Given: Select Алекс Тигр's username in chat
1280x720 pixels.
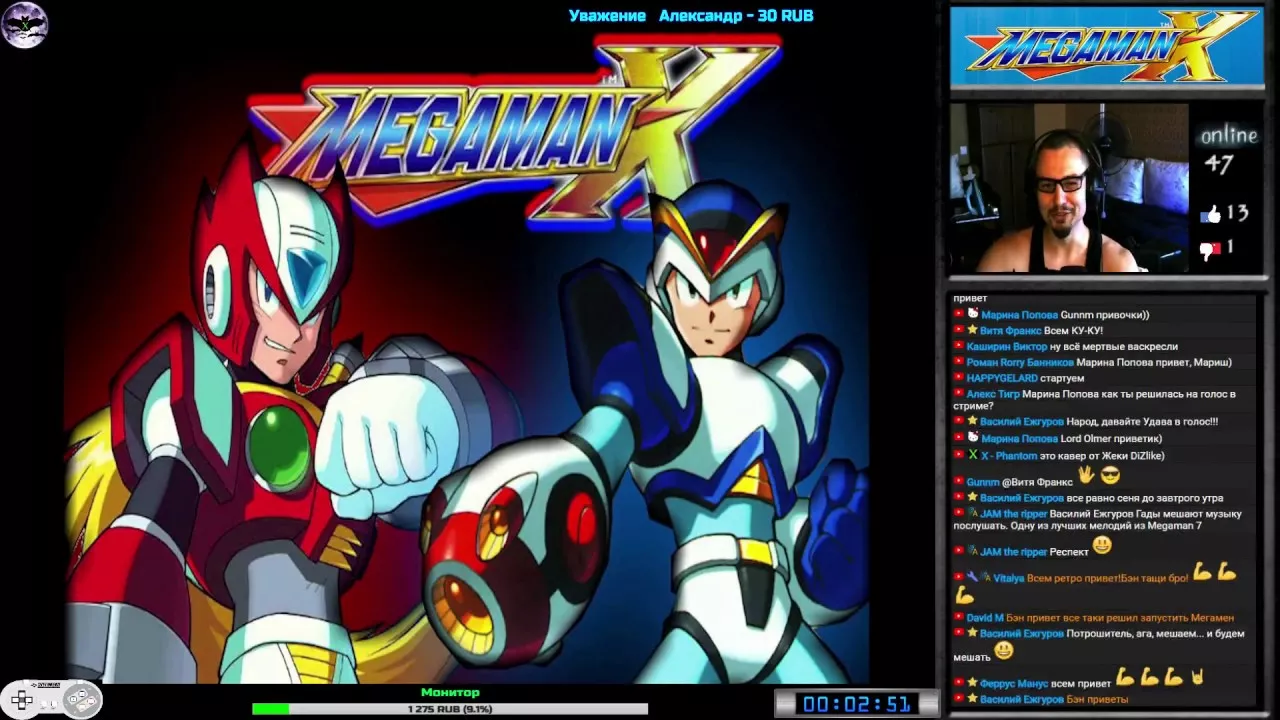Looking at the screenshot, I should tap(992, 394).
